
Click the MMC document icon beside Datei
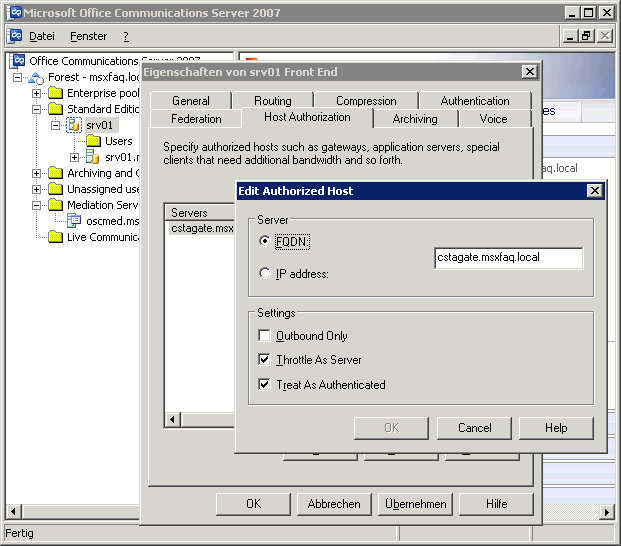pyautogui.click(x=16, y=36)
